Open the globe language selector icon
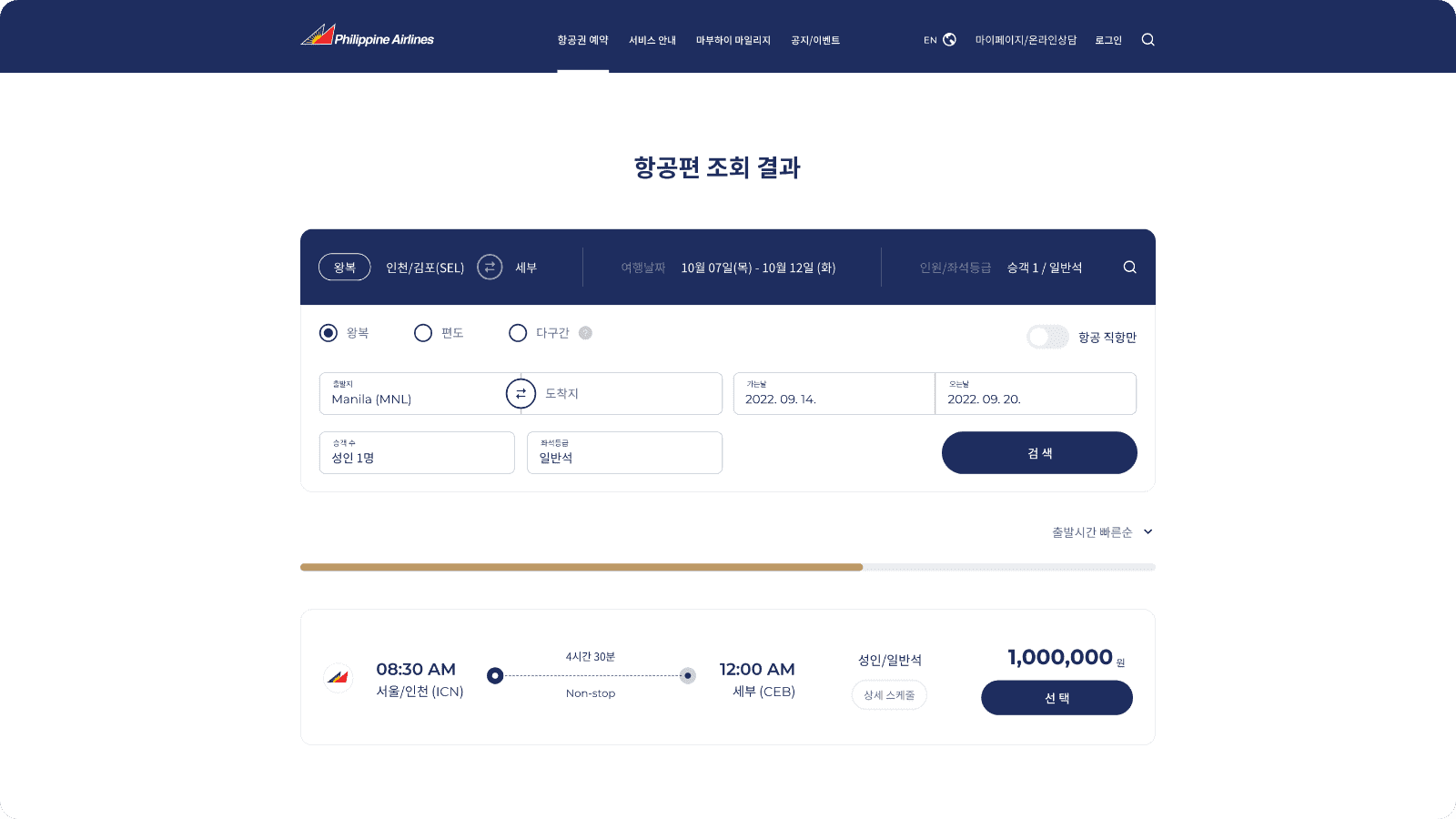 click(949, 39)
